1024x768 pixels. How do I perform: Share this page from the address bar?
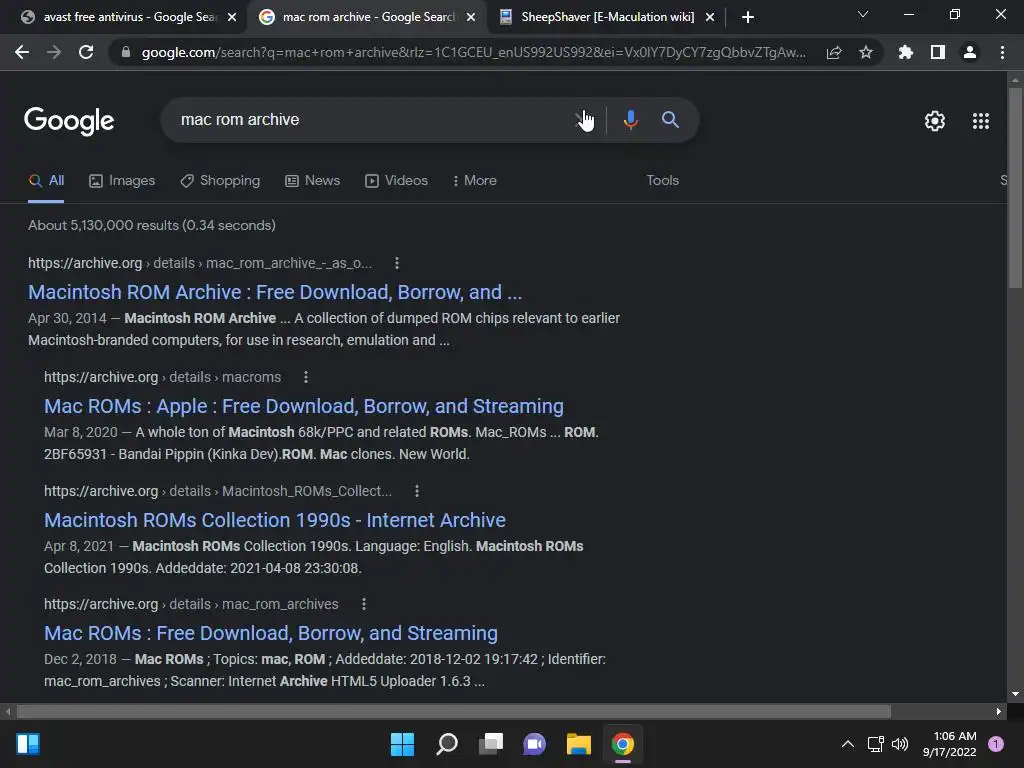click(x=834, y=52)
